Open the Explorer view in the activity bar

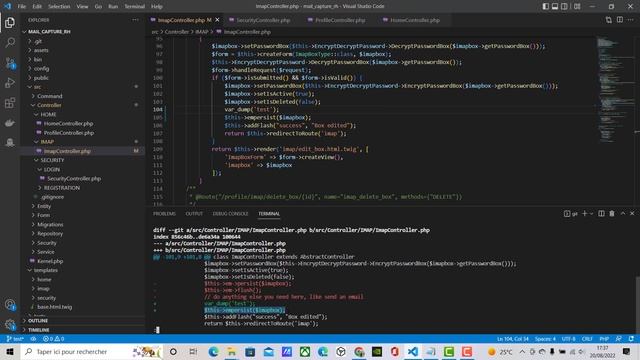click(10, 22)
